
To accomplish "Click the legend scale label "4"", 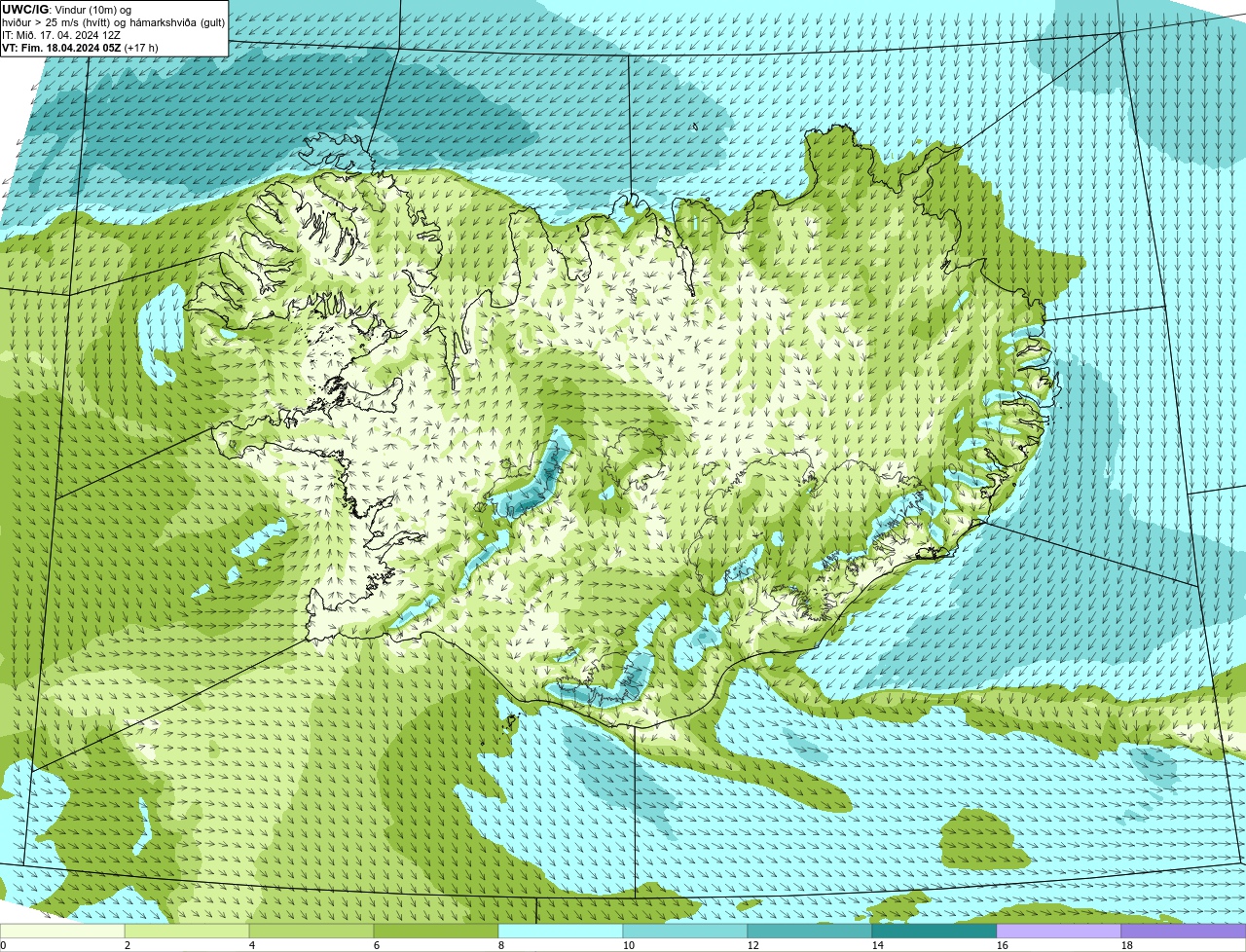I will coord(252,945).
